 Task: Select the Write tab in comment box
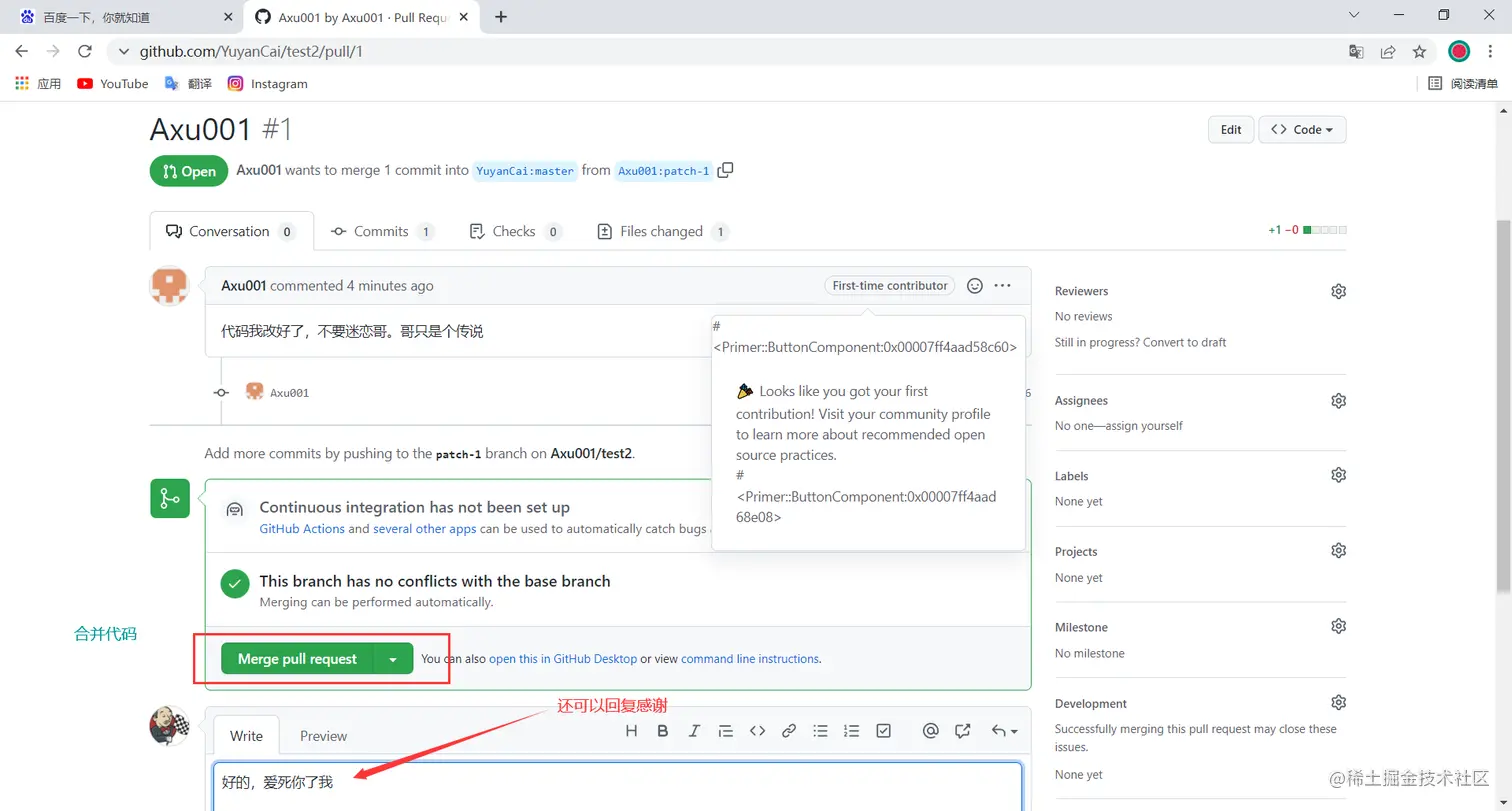(x=246, y=736)
